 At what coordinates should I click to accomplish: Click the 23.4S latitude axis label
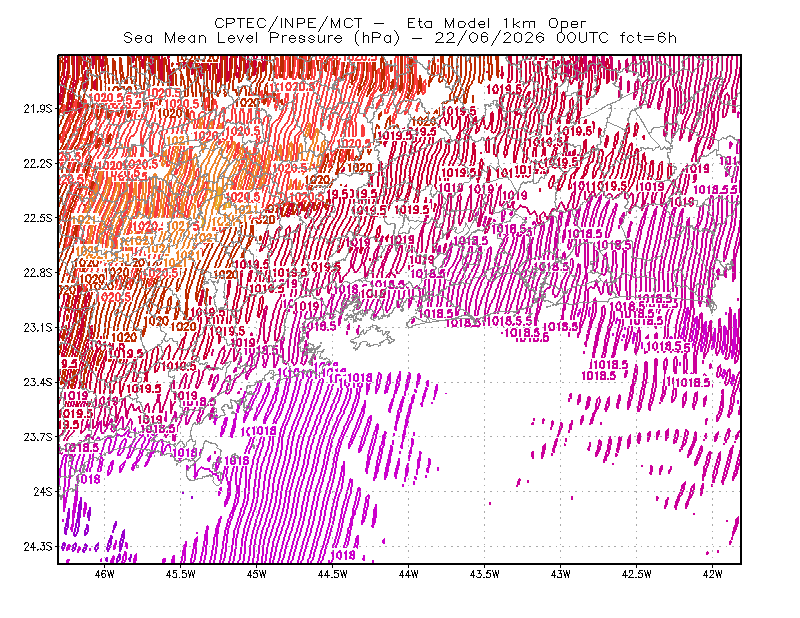[x=37, y=382]
